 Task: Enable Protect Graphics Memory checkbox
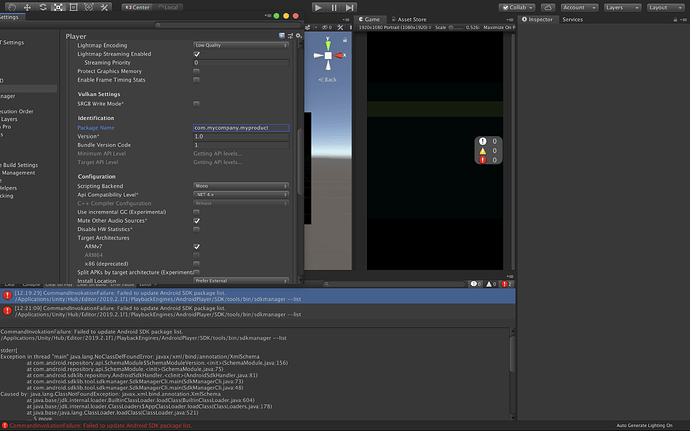click(x=197, y=71)
